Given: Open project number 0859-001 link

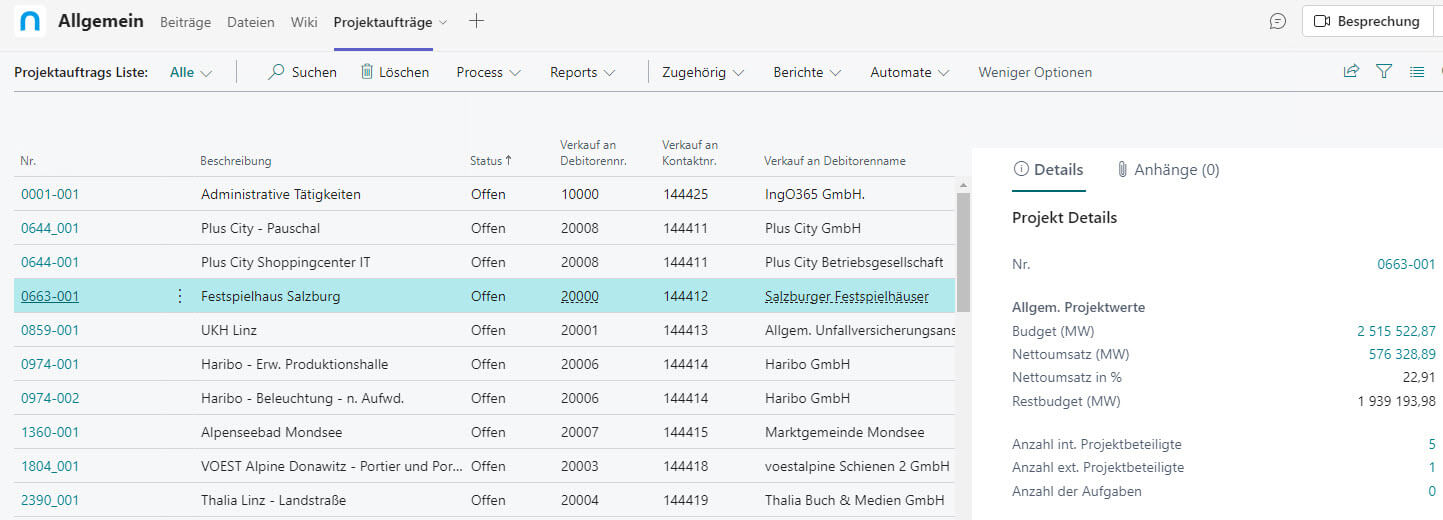Looking at the screenshot, I should (x=50, y=330).
